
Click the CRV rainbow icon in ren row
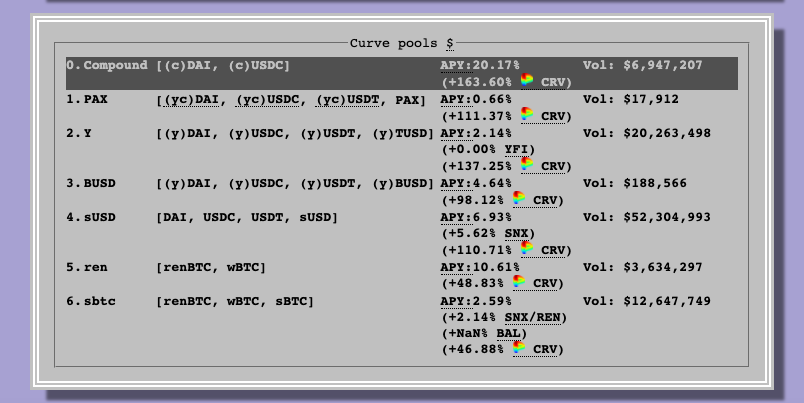click(519, 281)
